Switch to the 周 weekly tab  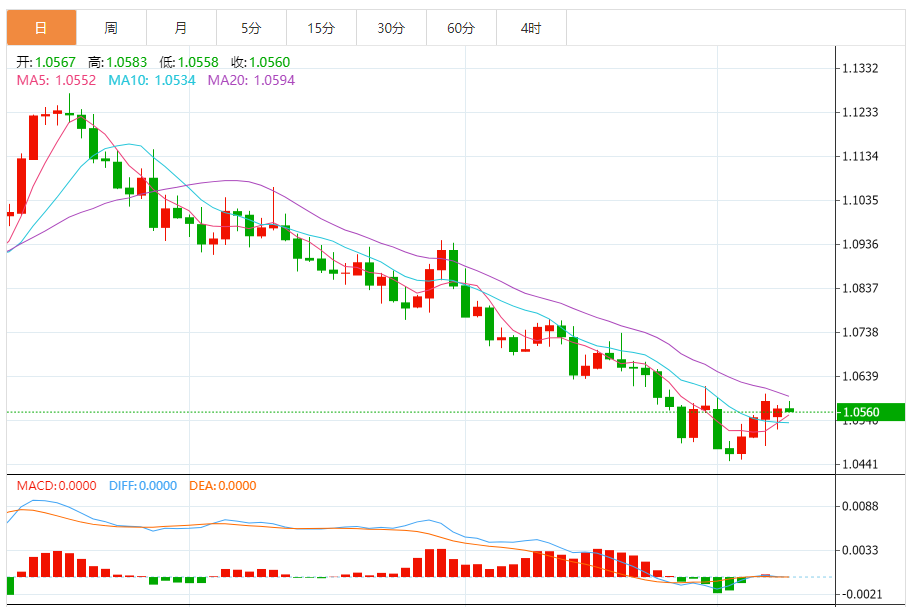point(111,28)
